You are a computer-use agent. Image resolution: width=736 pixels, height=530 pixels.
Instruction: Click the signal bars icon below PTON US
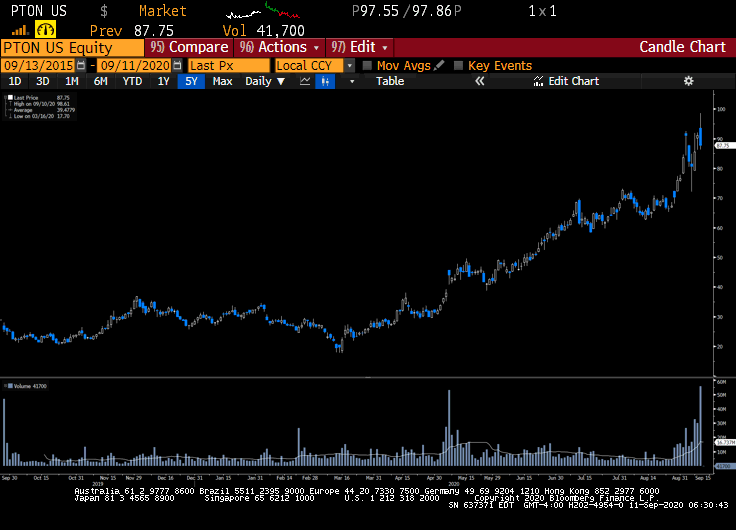tap(20, 31)
